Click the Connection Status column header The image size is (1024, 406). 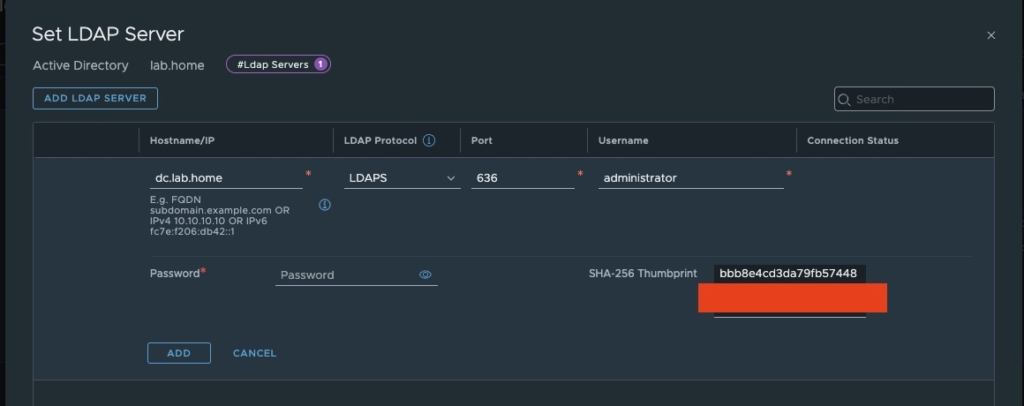(x=852, y=141)
